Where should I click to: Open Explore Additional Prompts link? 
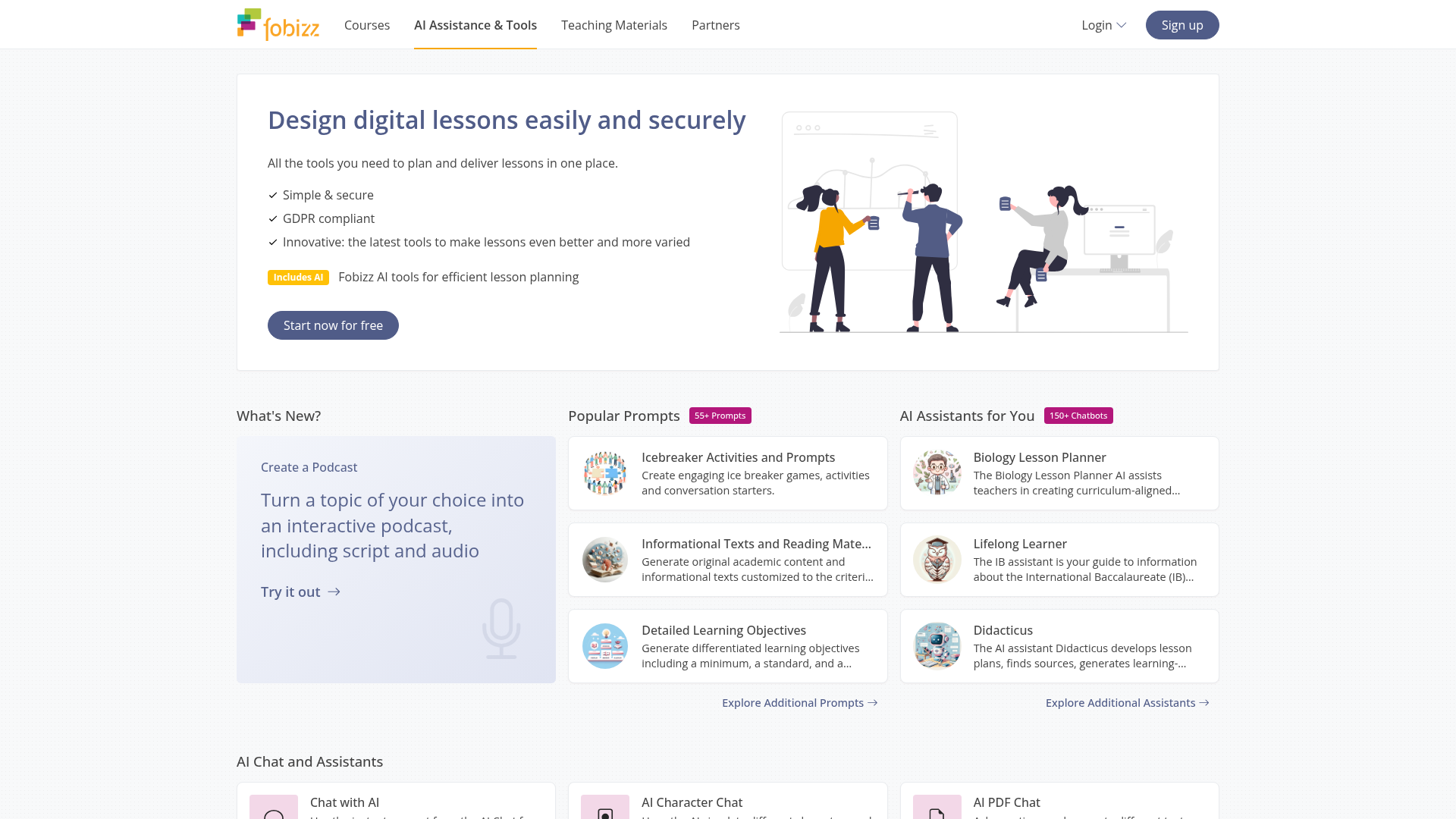(800, 703)
